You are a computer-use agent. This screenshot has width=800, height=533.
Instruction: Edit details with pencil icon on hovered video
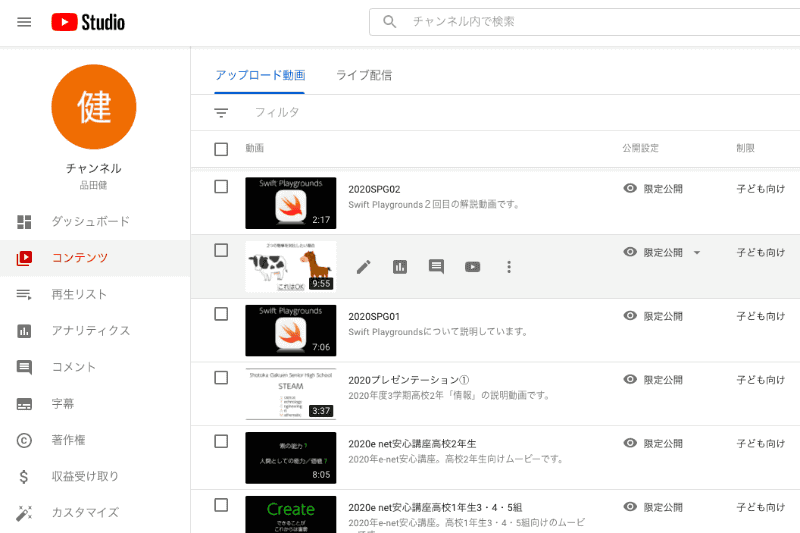[x=364, y=267]
